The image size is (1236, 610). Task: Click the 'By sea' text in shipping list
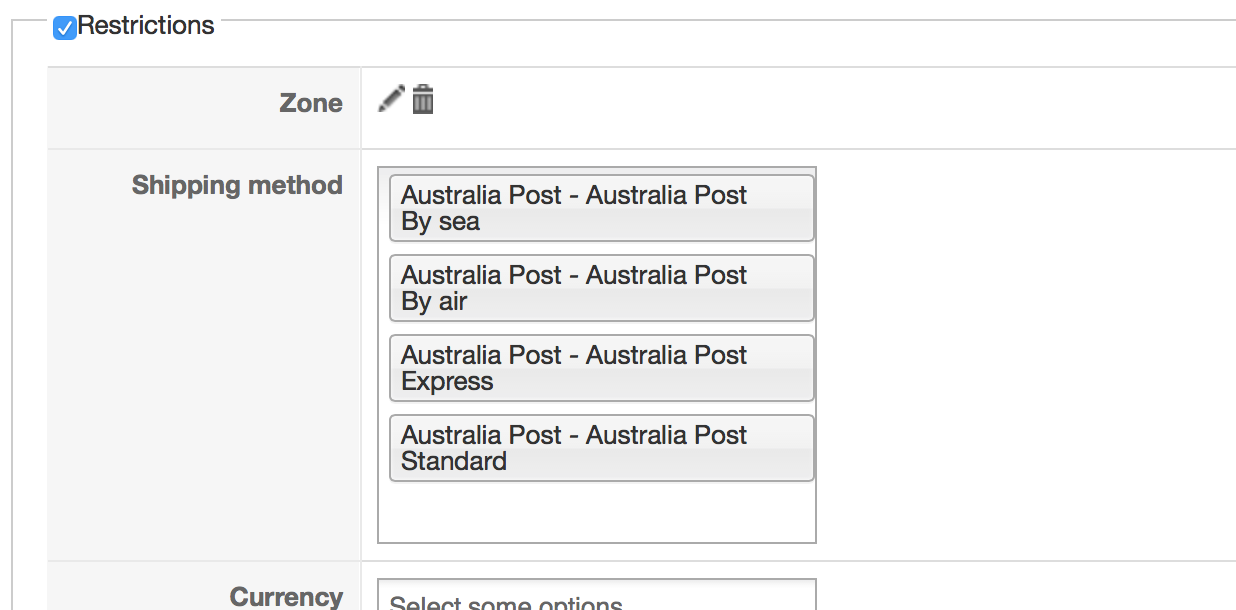pos(440,222)
